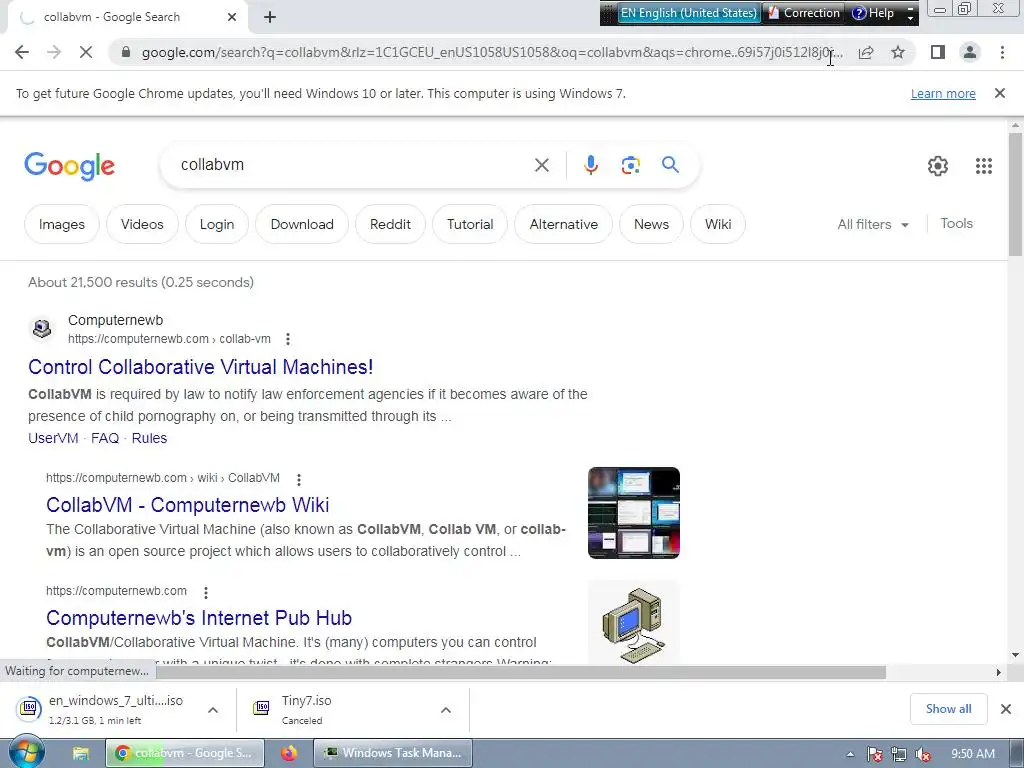The height and width of the screenshot is (768, 1024).
Task: Toggle the Chrome side panel
Action: coord(938,52)
